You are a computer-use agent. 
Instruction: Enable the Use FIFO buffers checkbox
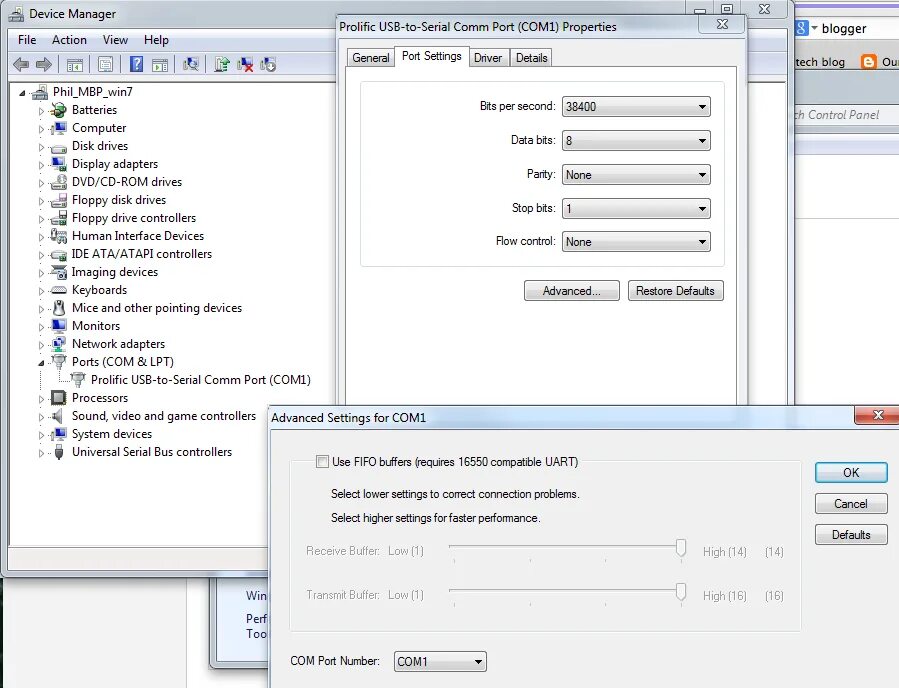tap(322, 462)
